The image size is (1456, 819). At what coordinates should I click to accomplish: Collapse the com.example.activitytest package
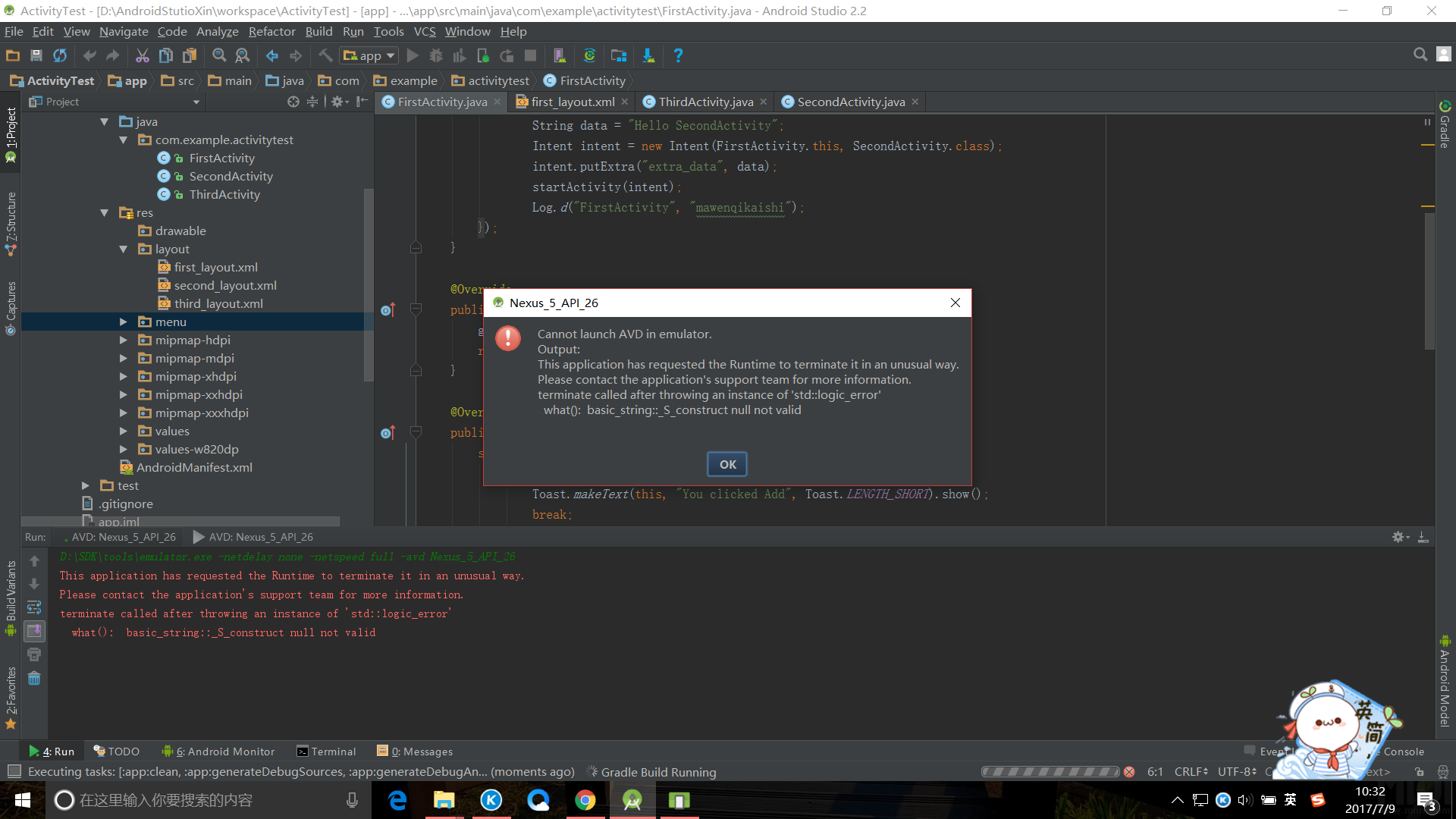click(123, 140)
